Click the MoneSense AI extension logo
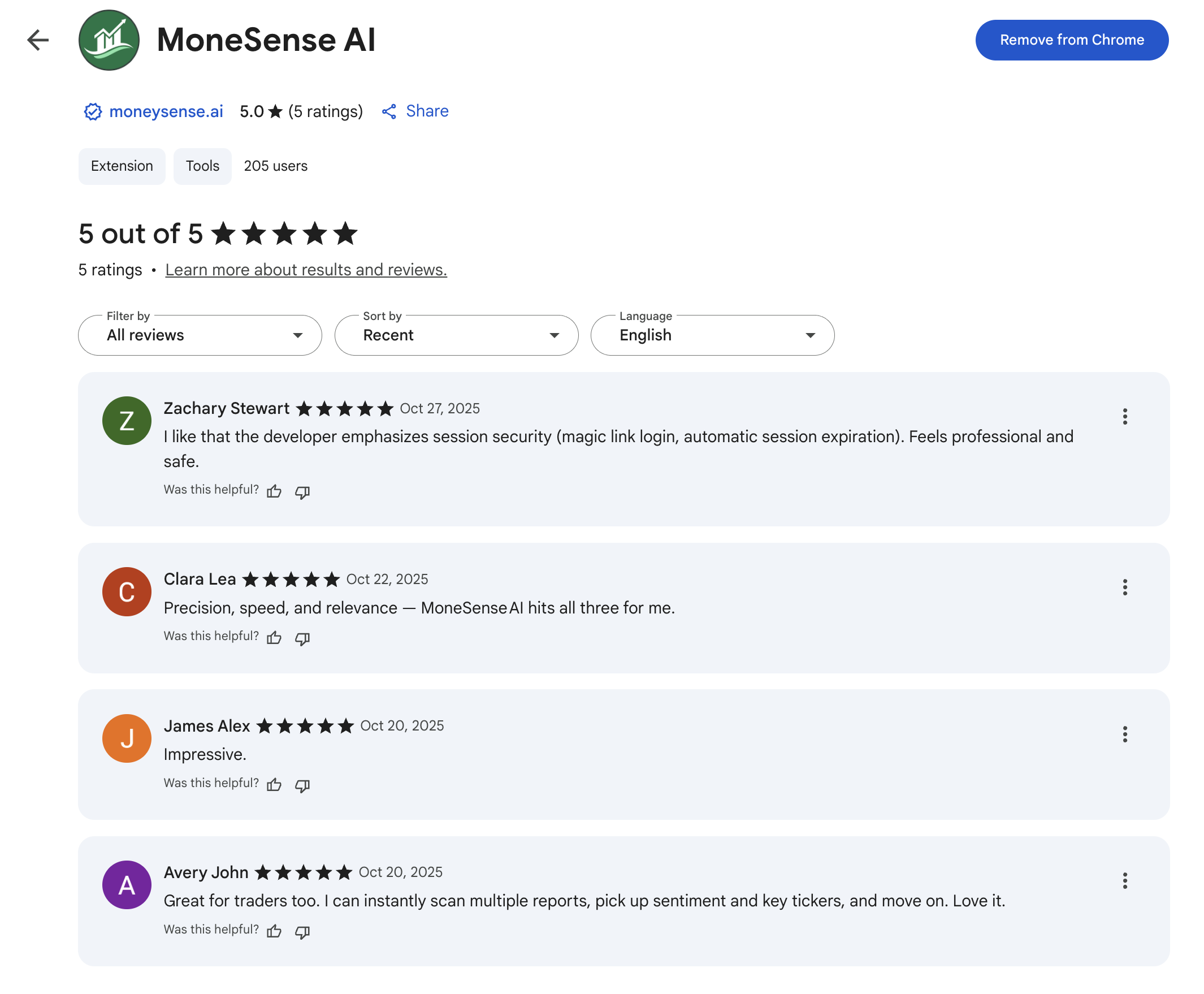 [109, 40]
